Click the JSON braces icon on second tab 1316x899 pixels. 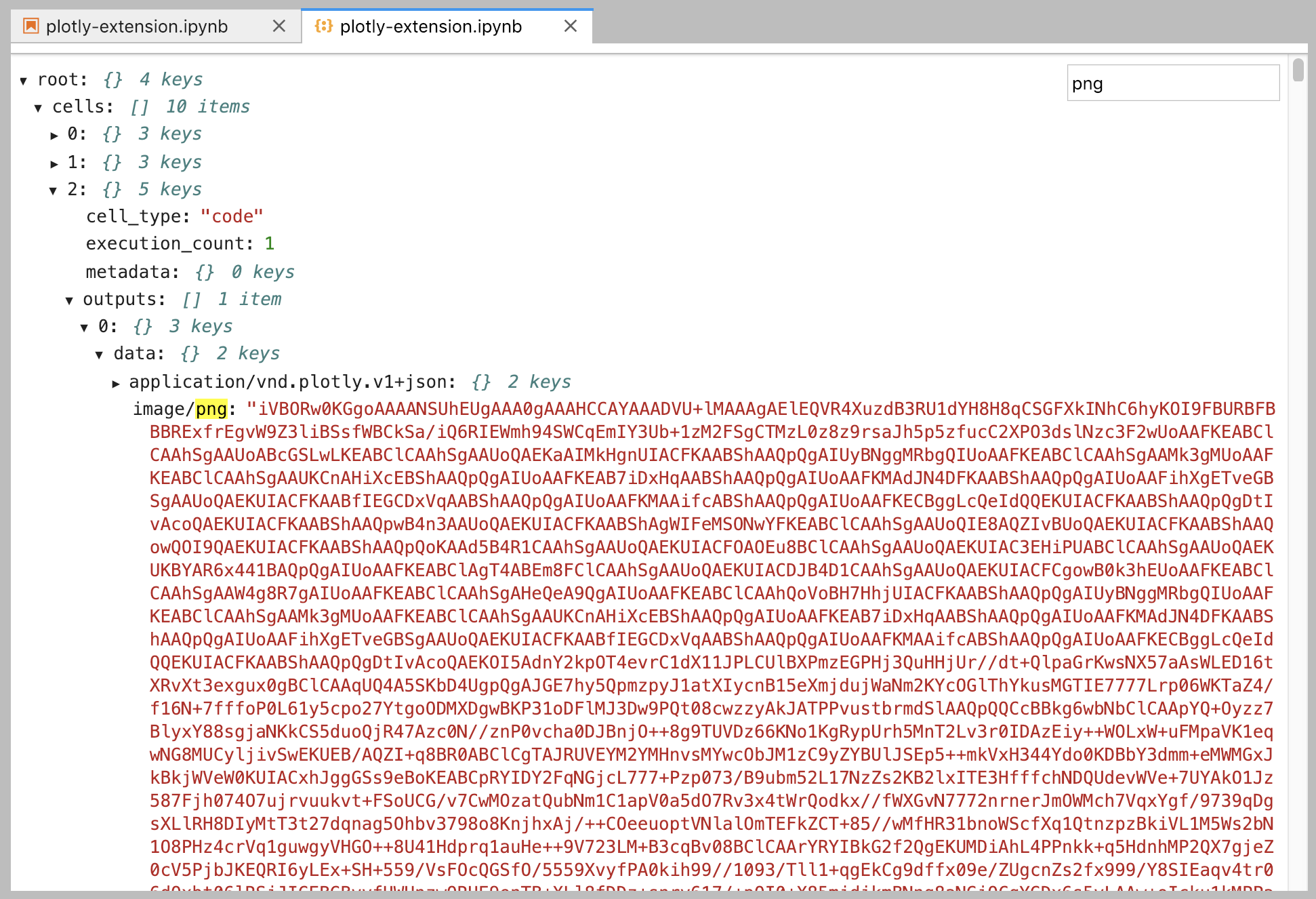[324, 26]
